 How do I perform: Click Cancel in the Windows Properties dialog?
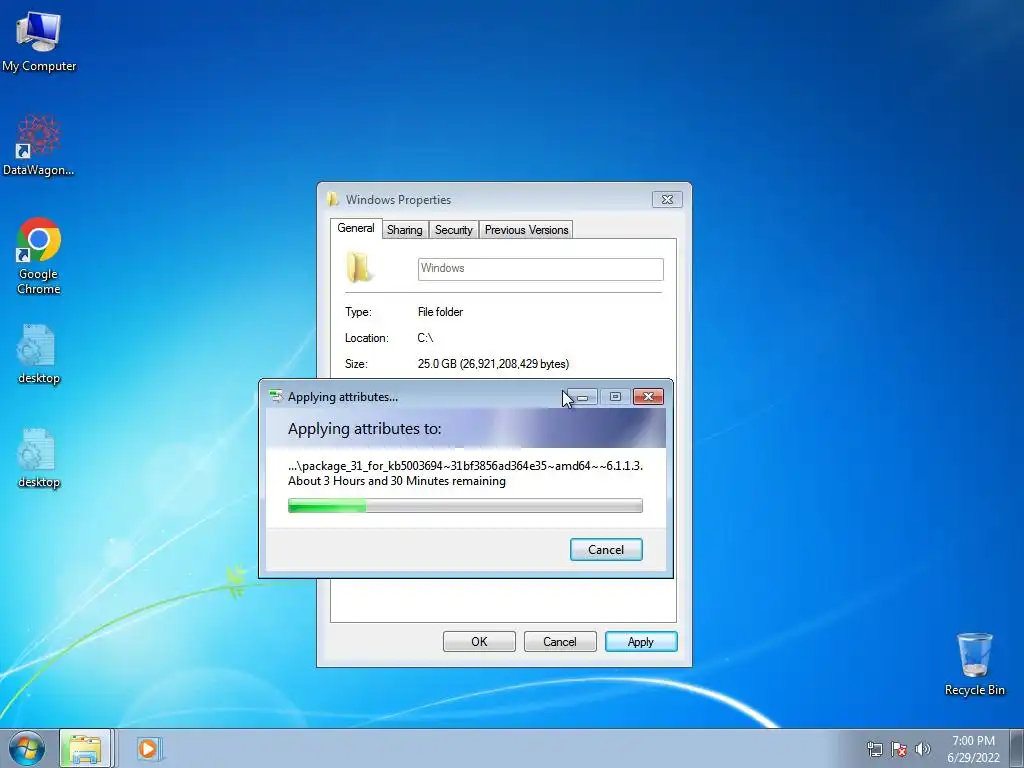(560, 642)
